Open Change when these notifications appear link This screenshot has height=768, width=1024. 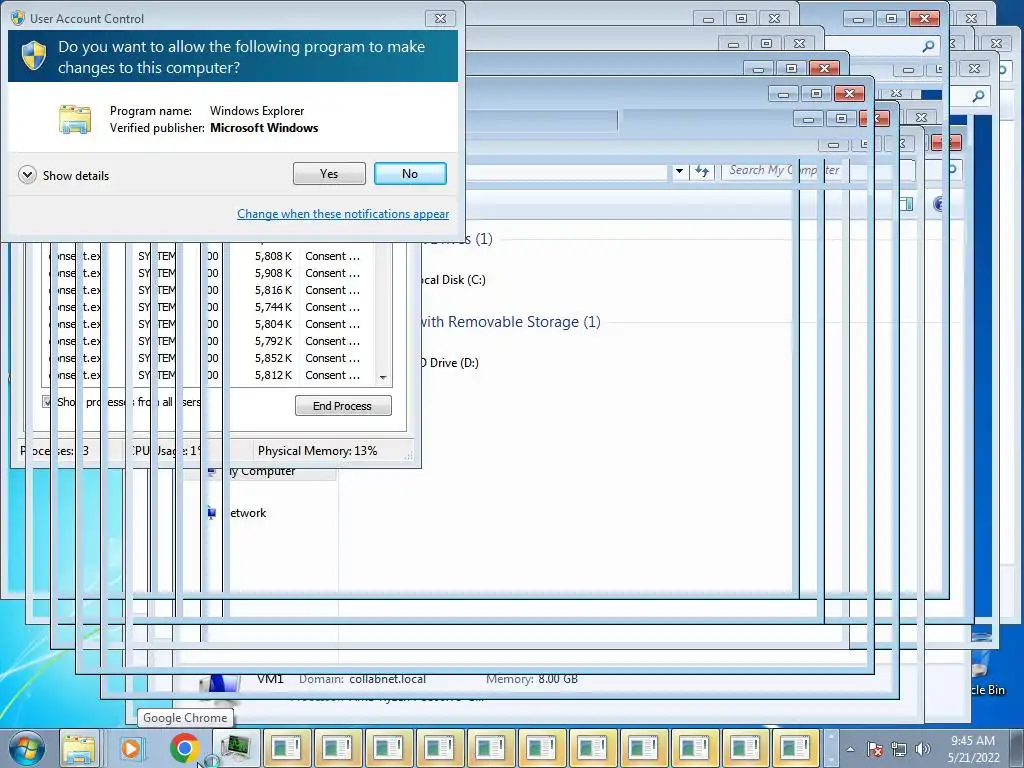point(343,214)
